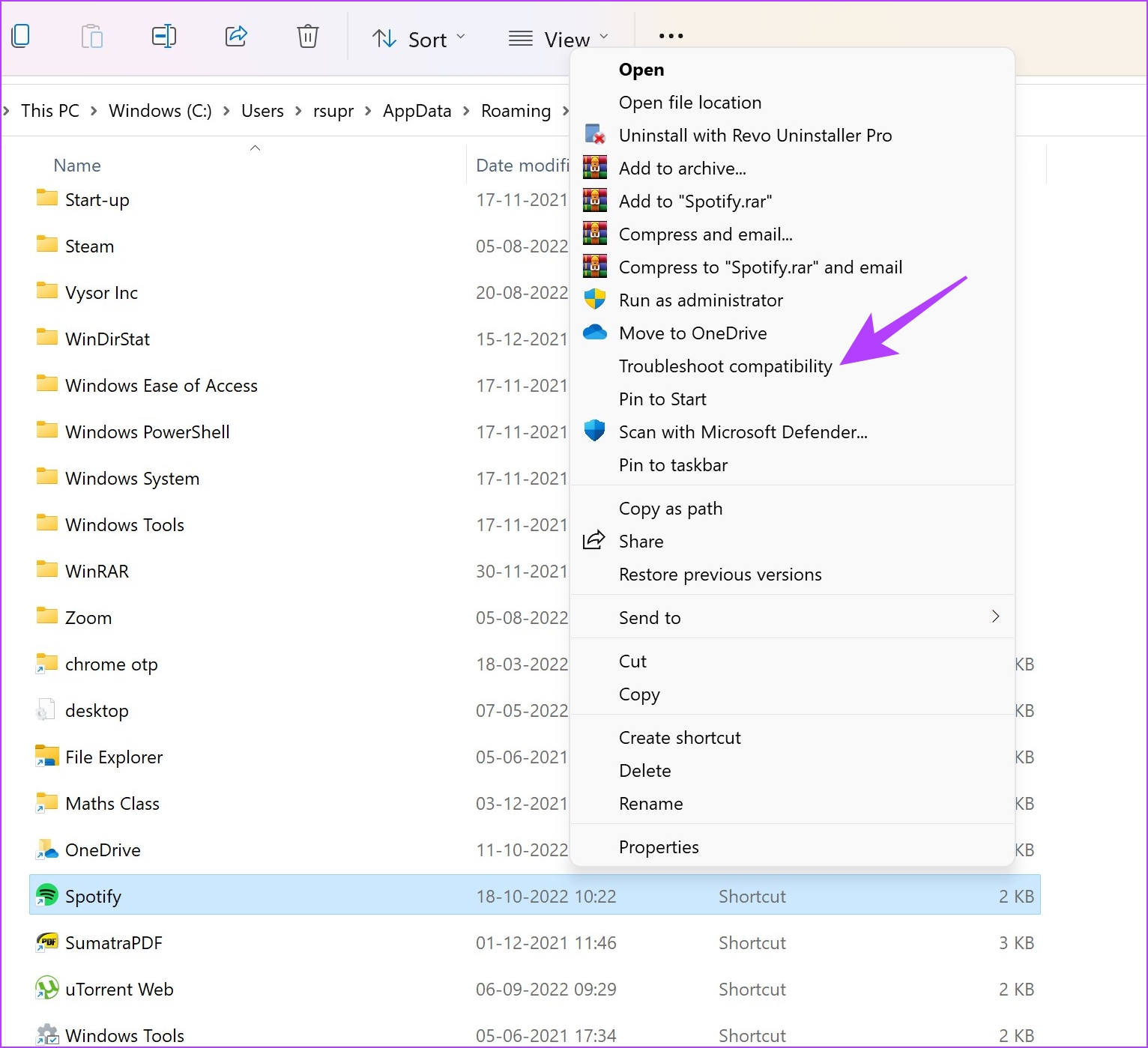Select the SumatraPDF shortcut icon

tap(47, 942)
